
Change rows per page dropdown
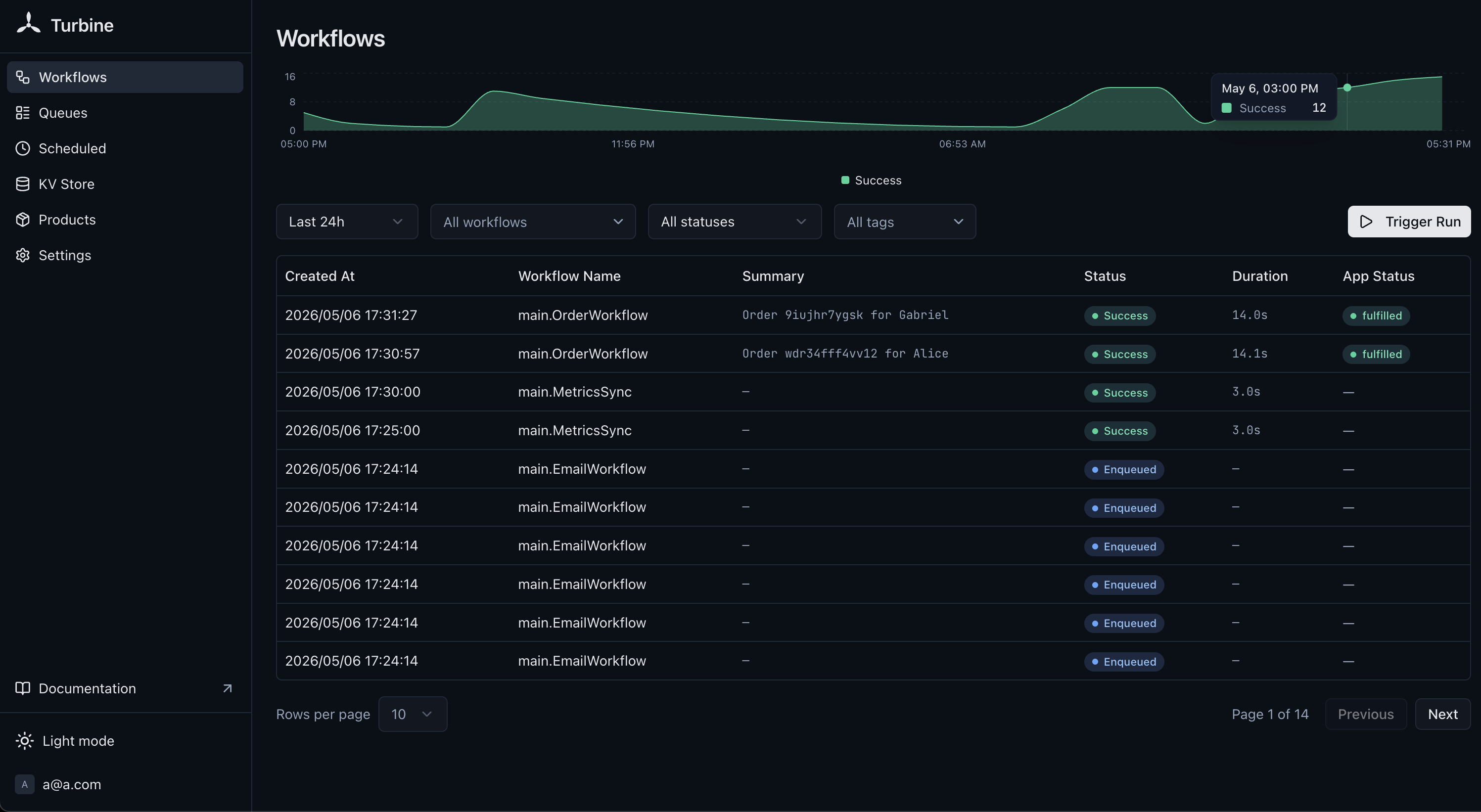click(x=413, y=714)
